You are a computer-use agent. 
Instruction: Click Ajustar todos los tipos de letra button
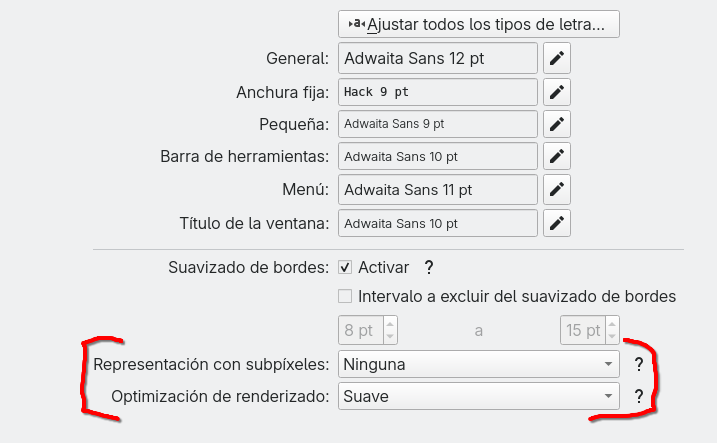pyautogui.click(x=479, y=24)
